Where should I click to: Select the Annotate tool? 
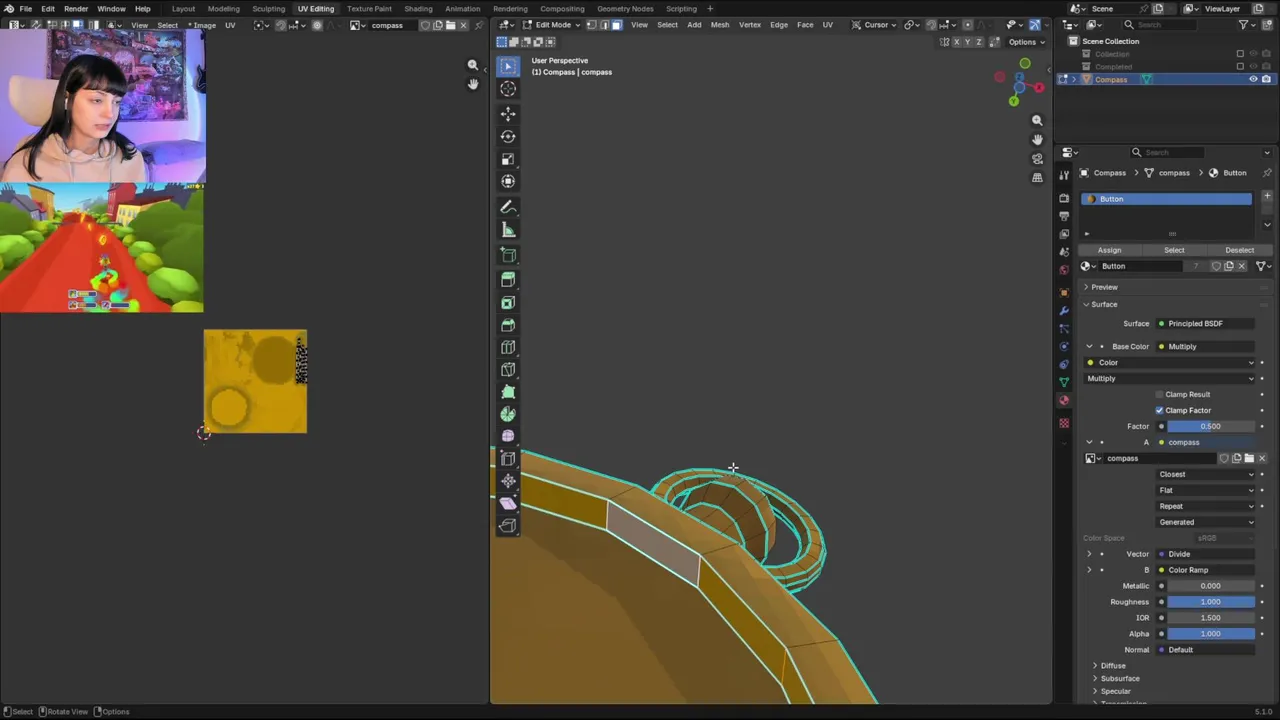click(x=508, y=207)
